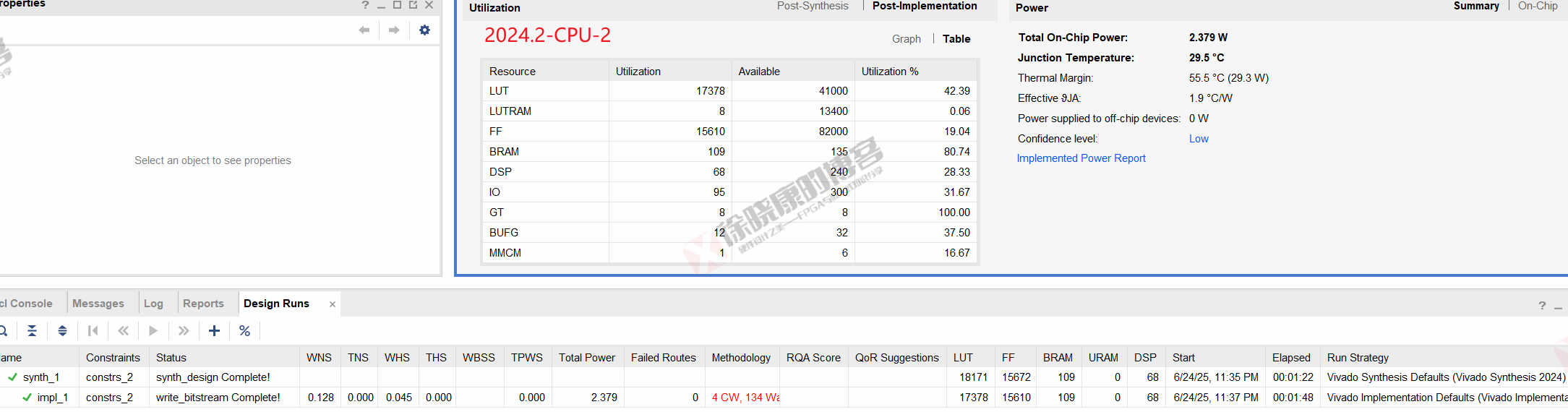The height and width of the screenshot is (412, 1568).
Task: Open the Messages tab
Action: [x=98, y=304]
